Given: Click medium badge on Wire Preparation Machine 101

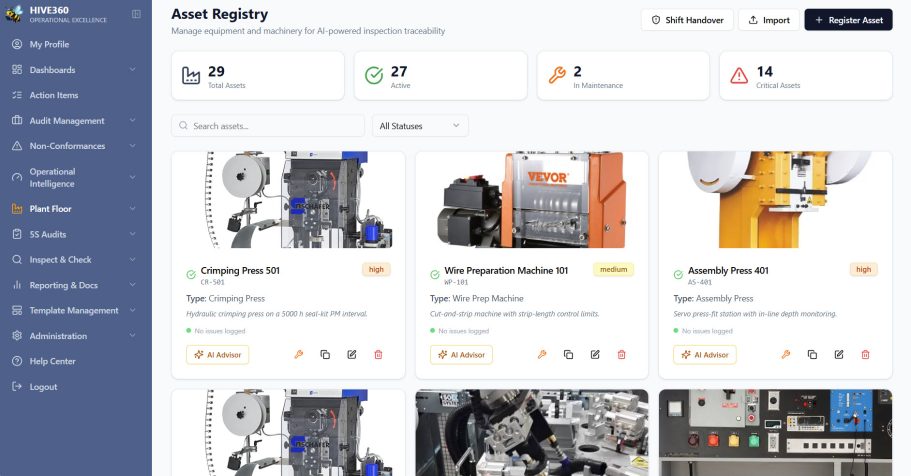Looking at the screenshot, I should tap(614, 270).
